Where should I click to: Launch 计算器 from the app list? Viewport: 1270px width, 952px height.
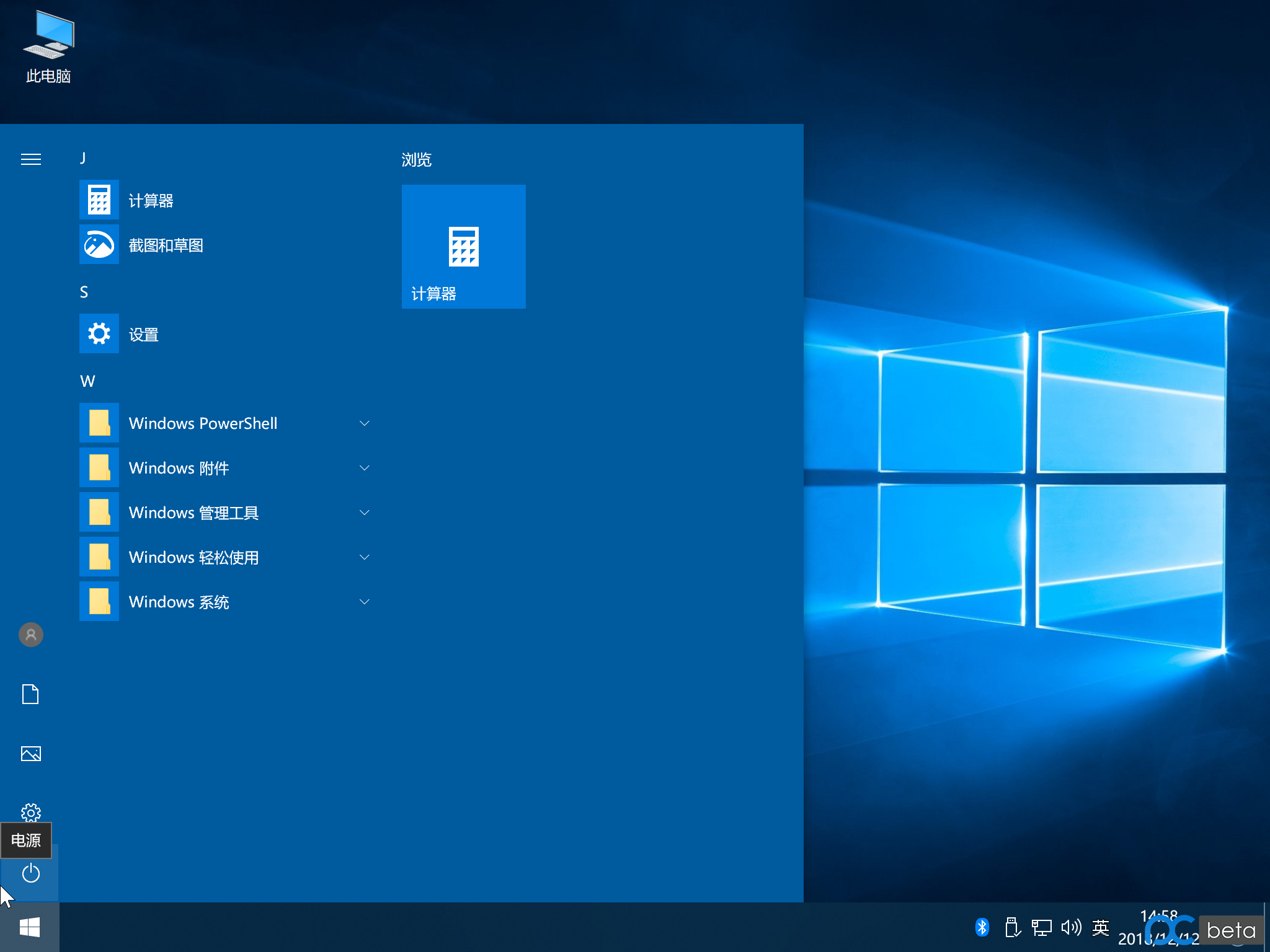tap(151, 200)
